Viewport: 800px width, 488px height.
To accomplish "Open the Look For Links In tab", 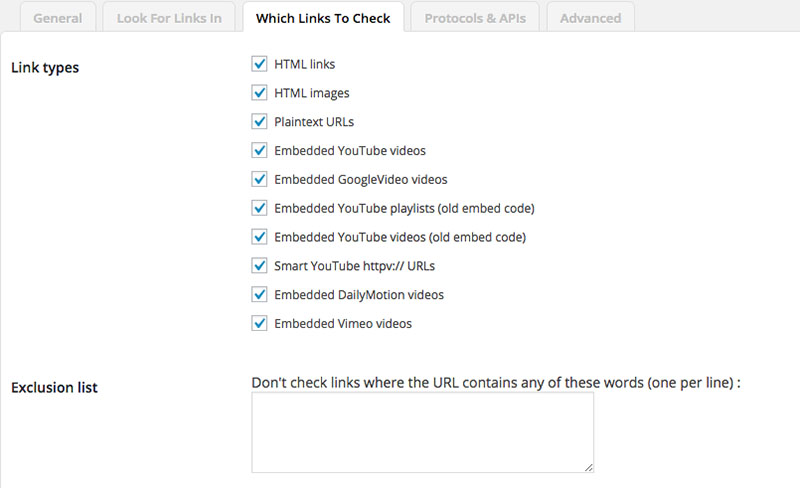I will [x=169, y=18].
